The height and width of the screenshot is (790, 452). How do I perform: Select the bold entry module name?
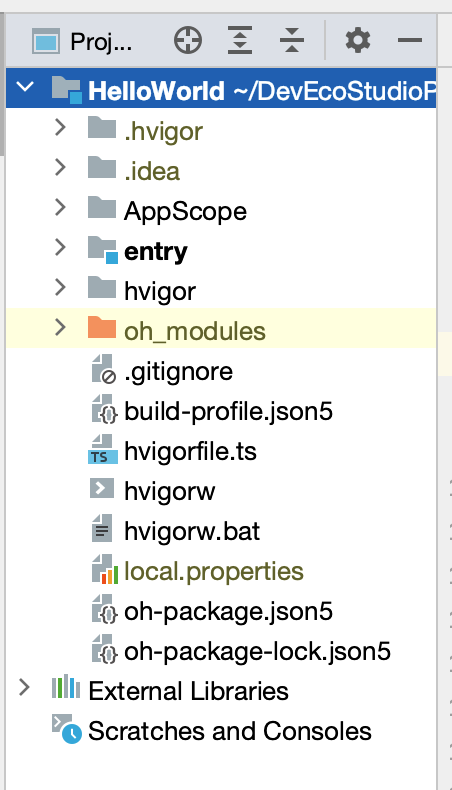[x=156, y=251]
